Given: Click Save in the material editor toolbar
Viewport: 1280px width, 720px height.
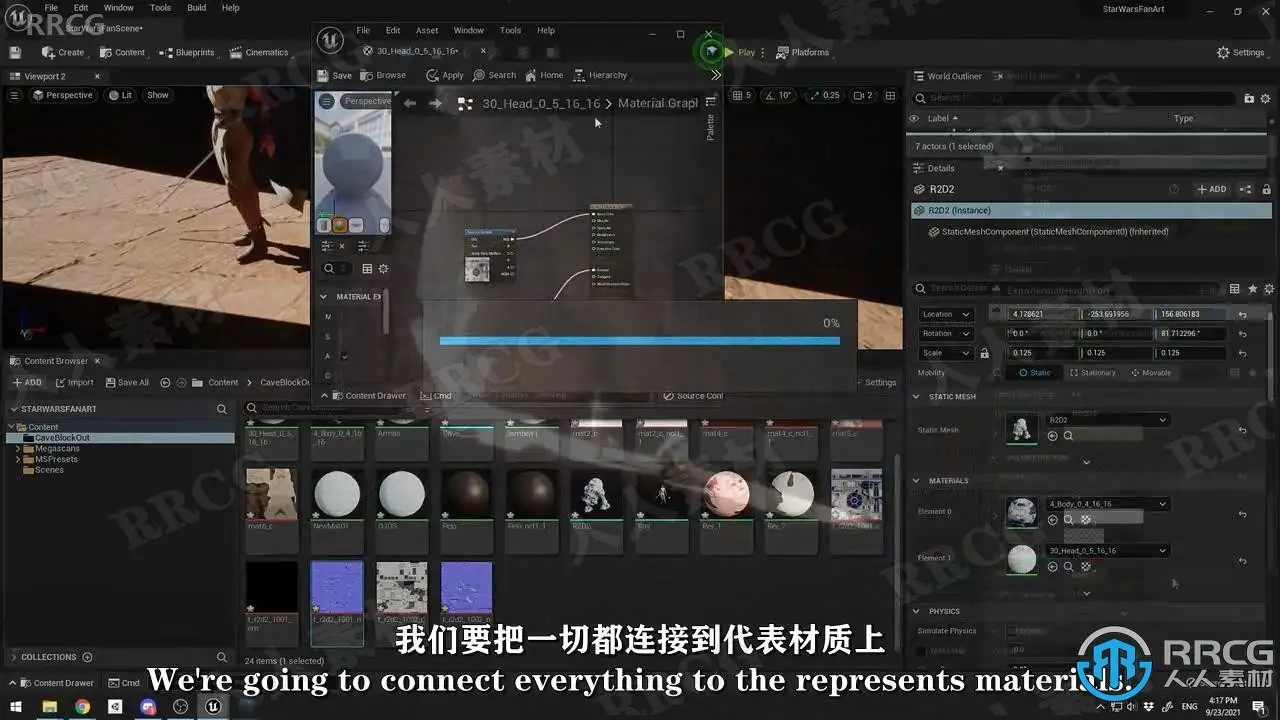Looking at the screenshot, I should pos(335,75).
